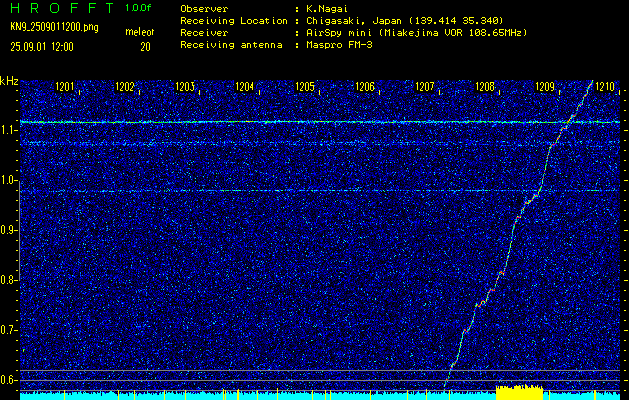The image size is (629, 400).
Task: Click the 0.8 frequency axis label
Action: click(8, 280)
